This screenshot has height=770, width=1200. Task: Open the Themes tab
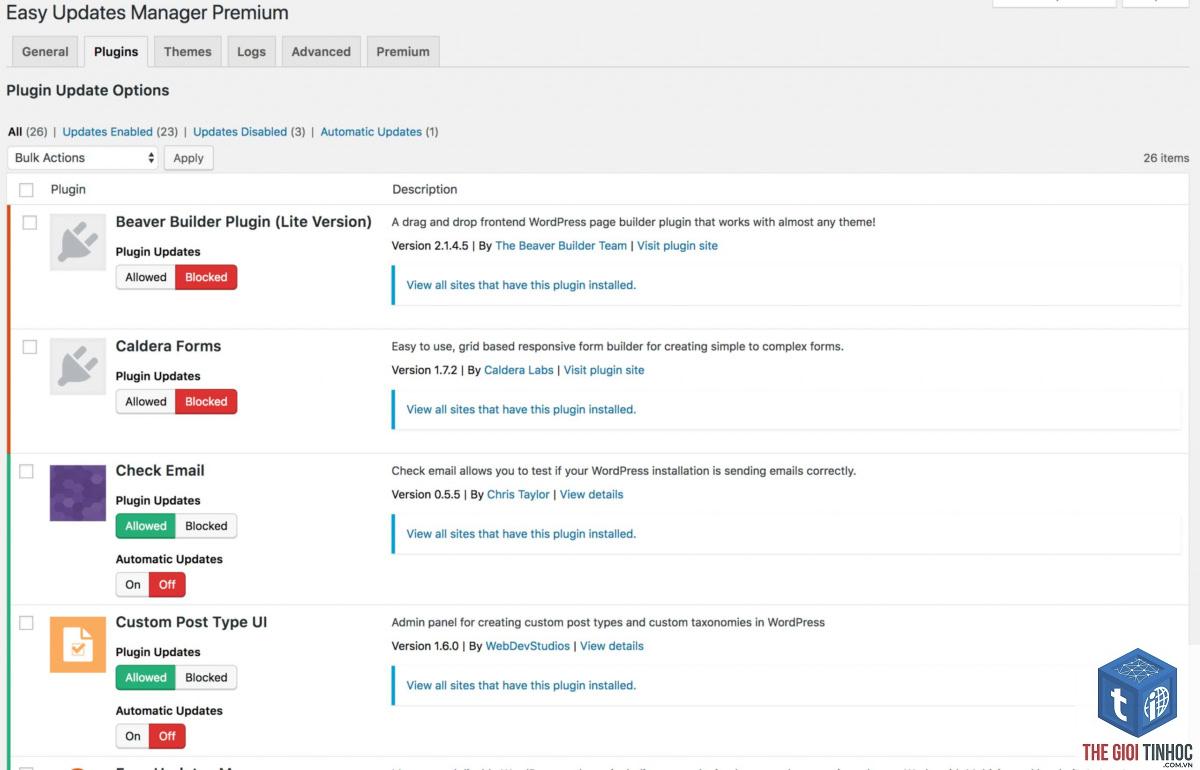click(x=188, y=52)
